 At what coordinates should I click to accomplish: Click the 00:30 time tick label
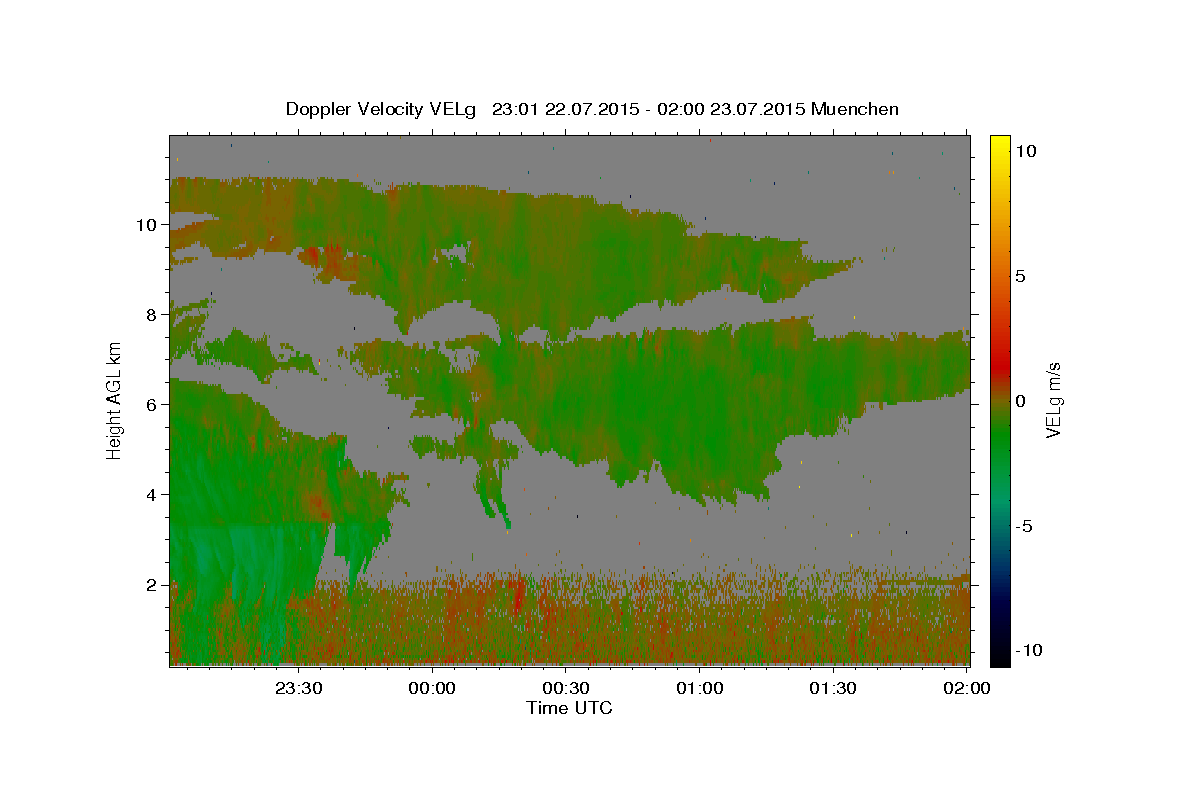coord(566,688)
